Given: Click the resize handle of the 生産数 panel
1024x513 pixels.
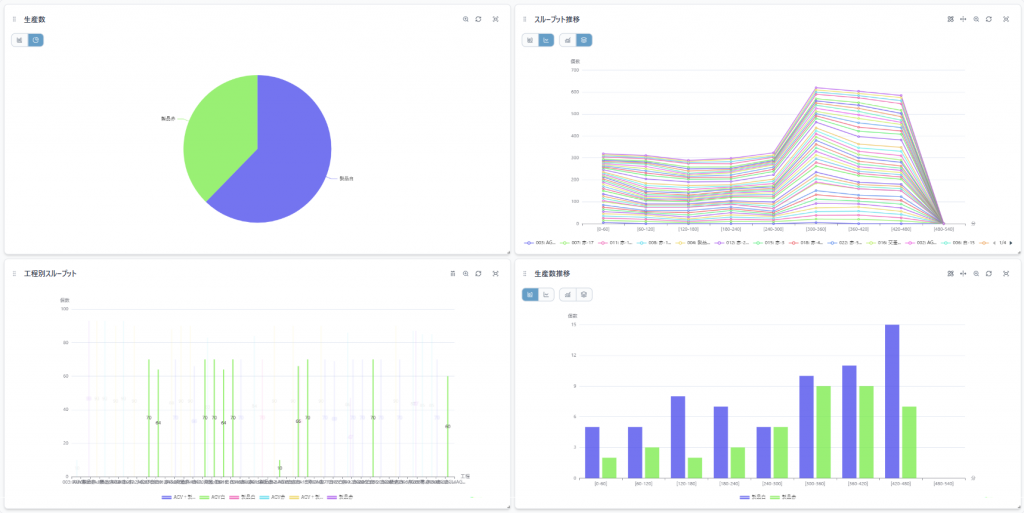Looking at the screenshot, I should [507, 252].
